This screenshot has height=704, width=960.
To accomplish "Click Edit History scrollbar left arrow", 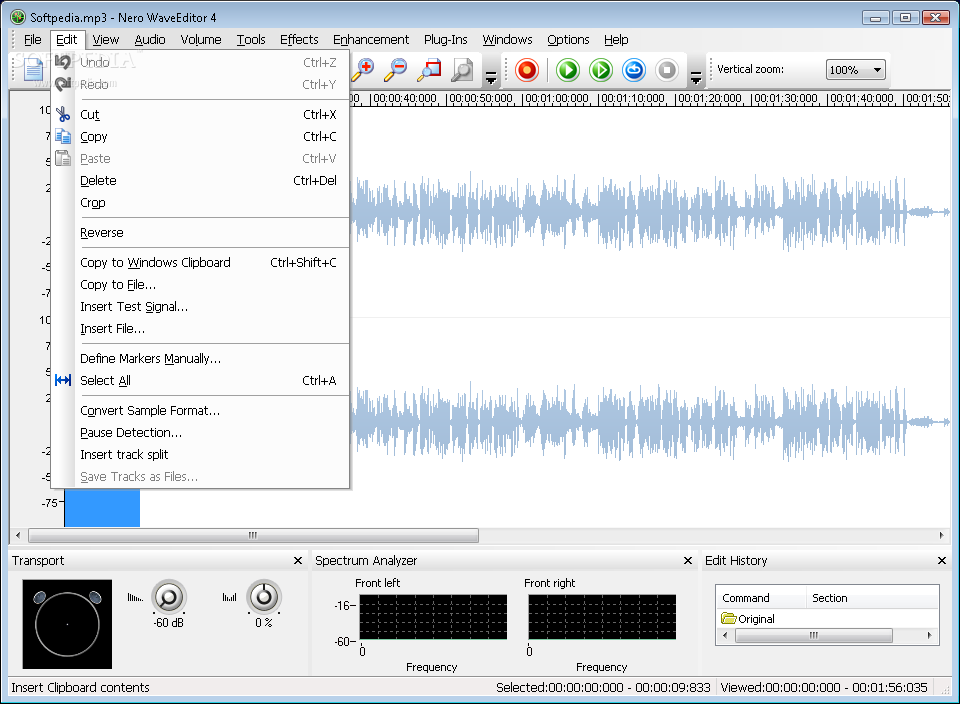I will [726, 635].
